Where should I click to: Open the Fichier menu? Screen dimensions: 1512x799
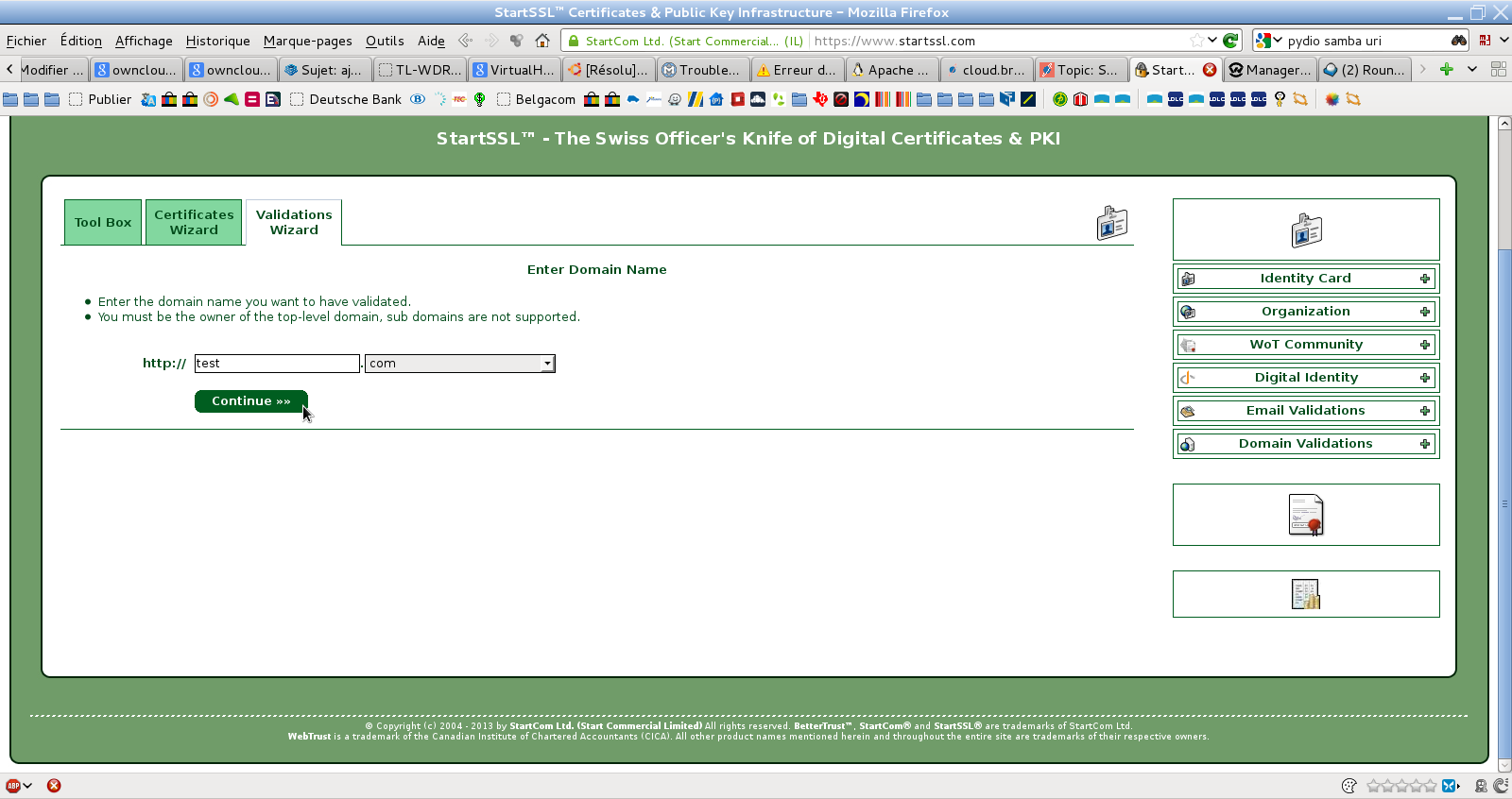click(26, 41)
